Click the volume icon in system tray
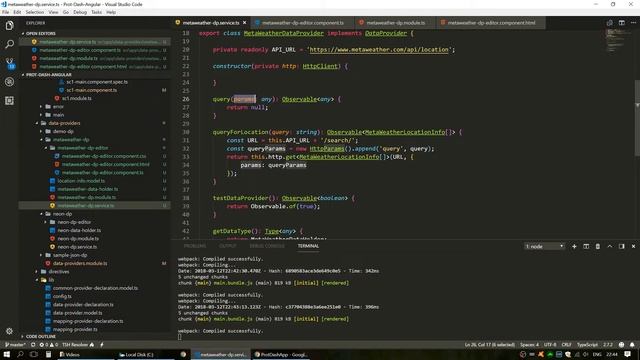Viewport: 640px width, 360px height. point(586,354)
